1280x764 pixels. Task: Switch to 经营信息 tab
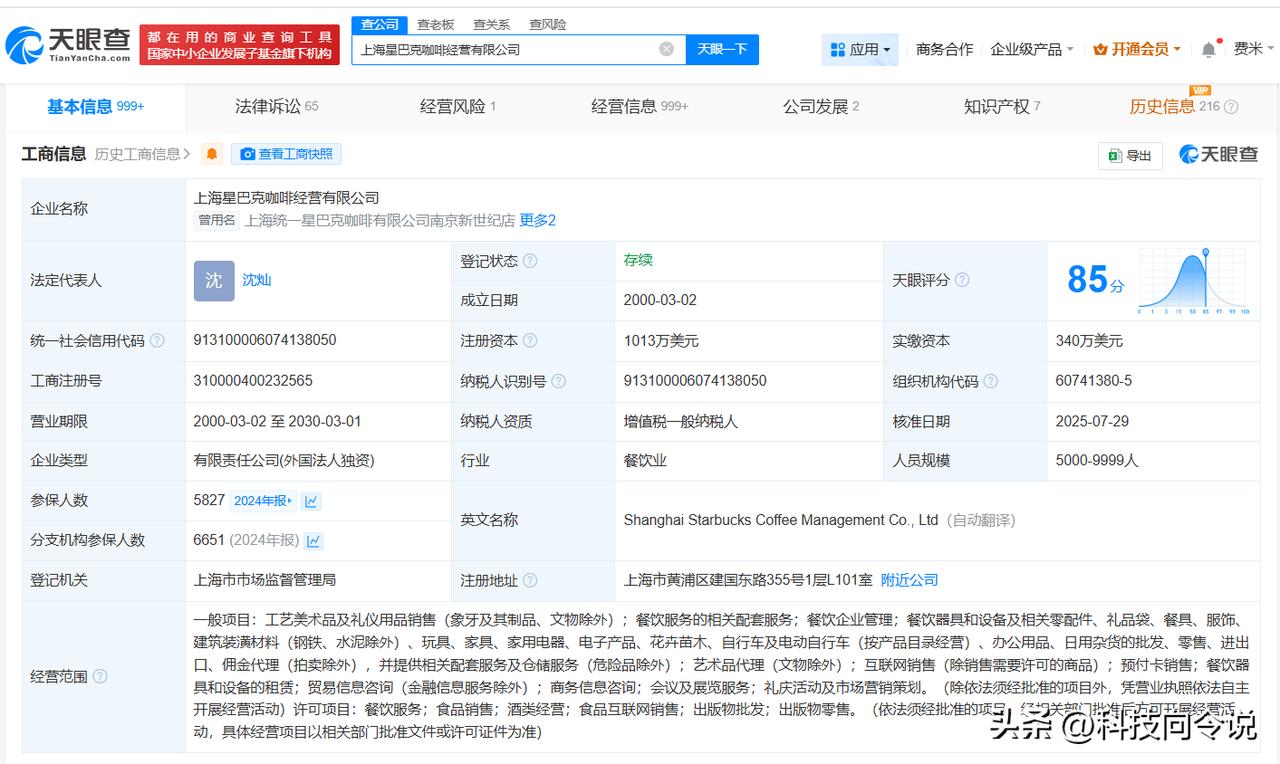(640, 107)
